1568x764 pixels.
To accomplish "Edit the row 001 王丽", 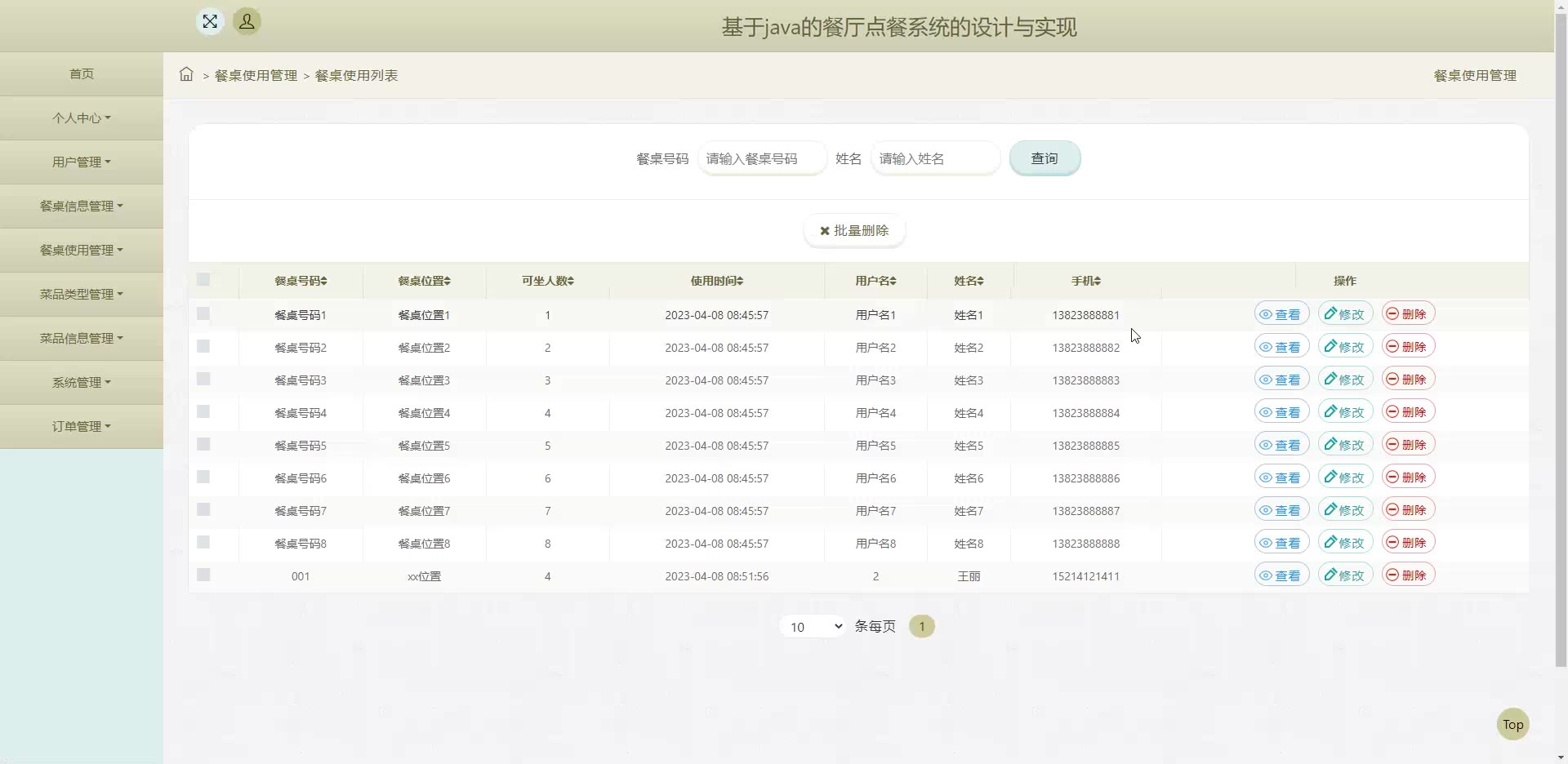I will 1345,575.
